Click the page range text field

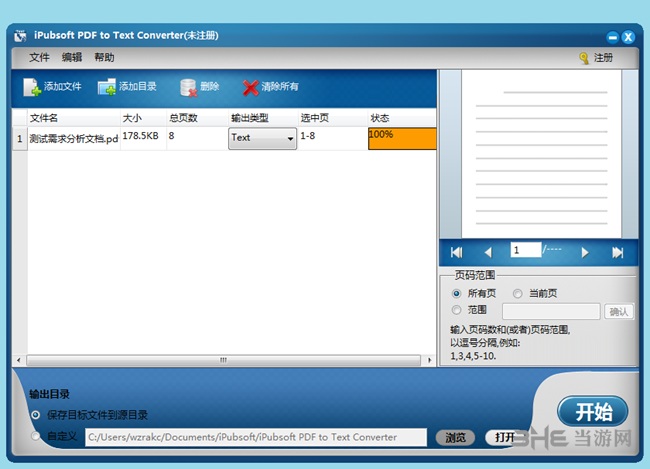click(551, 311)
